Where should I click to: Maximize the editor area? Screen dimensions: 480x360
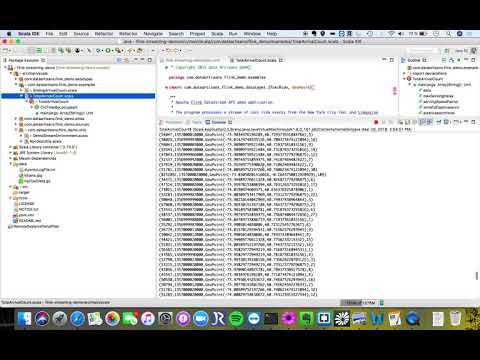(392, 60)
